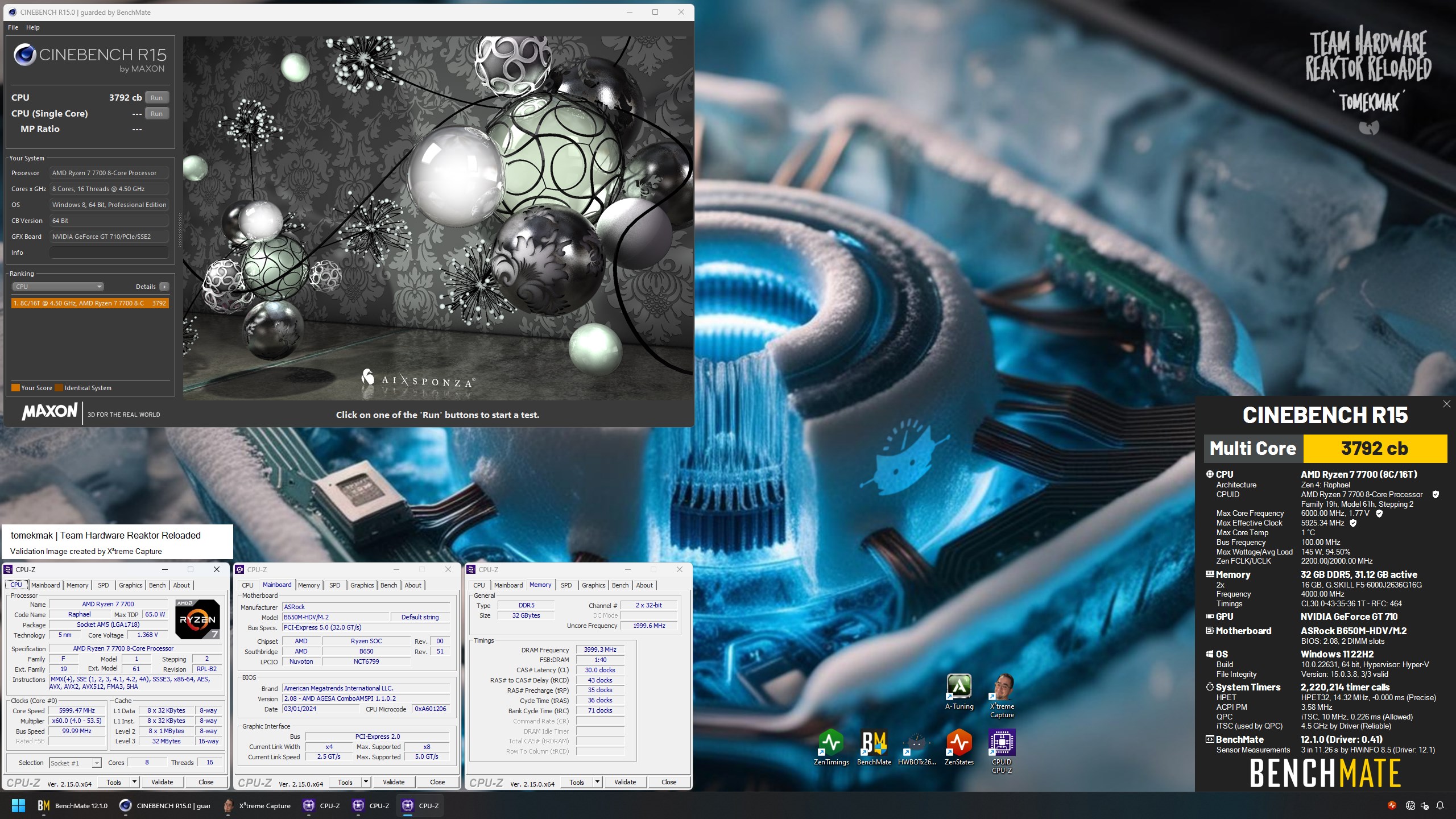Open the Cinebench File menu
This screenshot has width=1456, height=819.
click(x=13, y=27)
